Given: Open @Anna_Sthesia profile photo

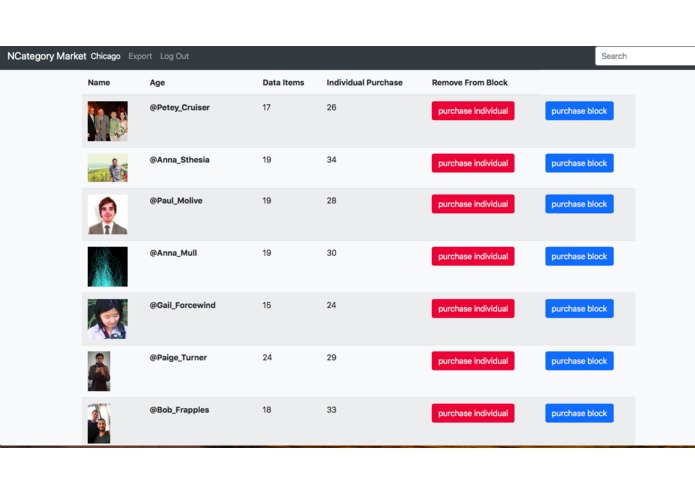Looking at the screenshot, I should pos(108,167).
